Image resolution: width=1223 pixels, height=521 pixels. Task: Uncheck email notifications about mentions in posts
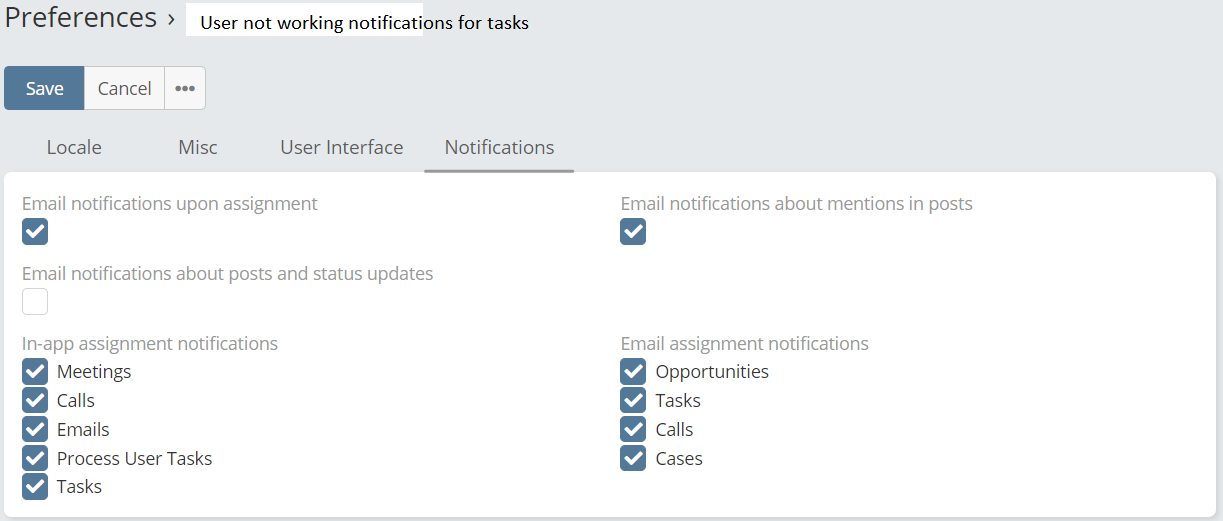point(633,232)
